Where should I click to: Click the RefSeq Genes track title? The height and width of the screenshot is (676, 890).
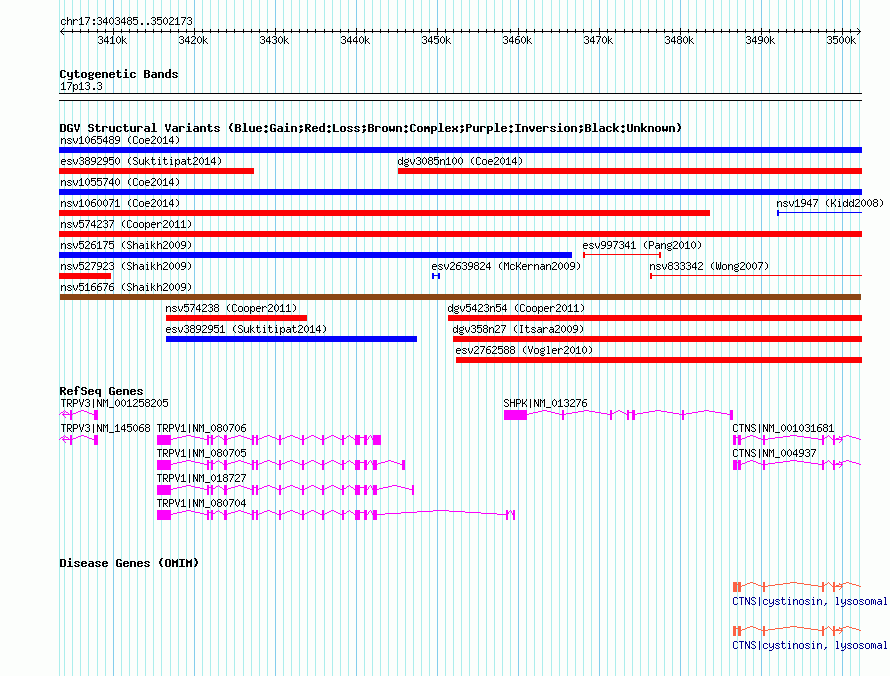(x=101, y=391)
